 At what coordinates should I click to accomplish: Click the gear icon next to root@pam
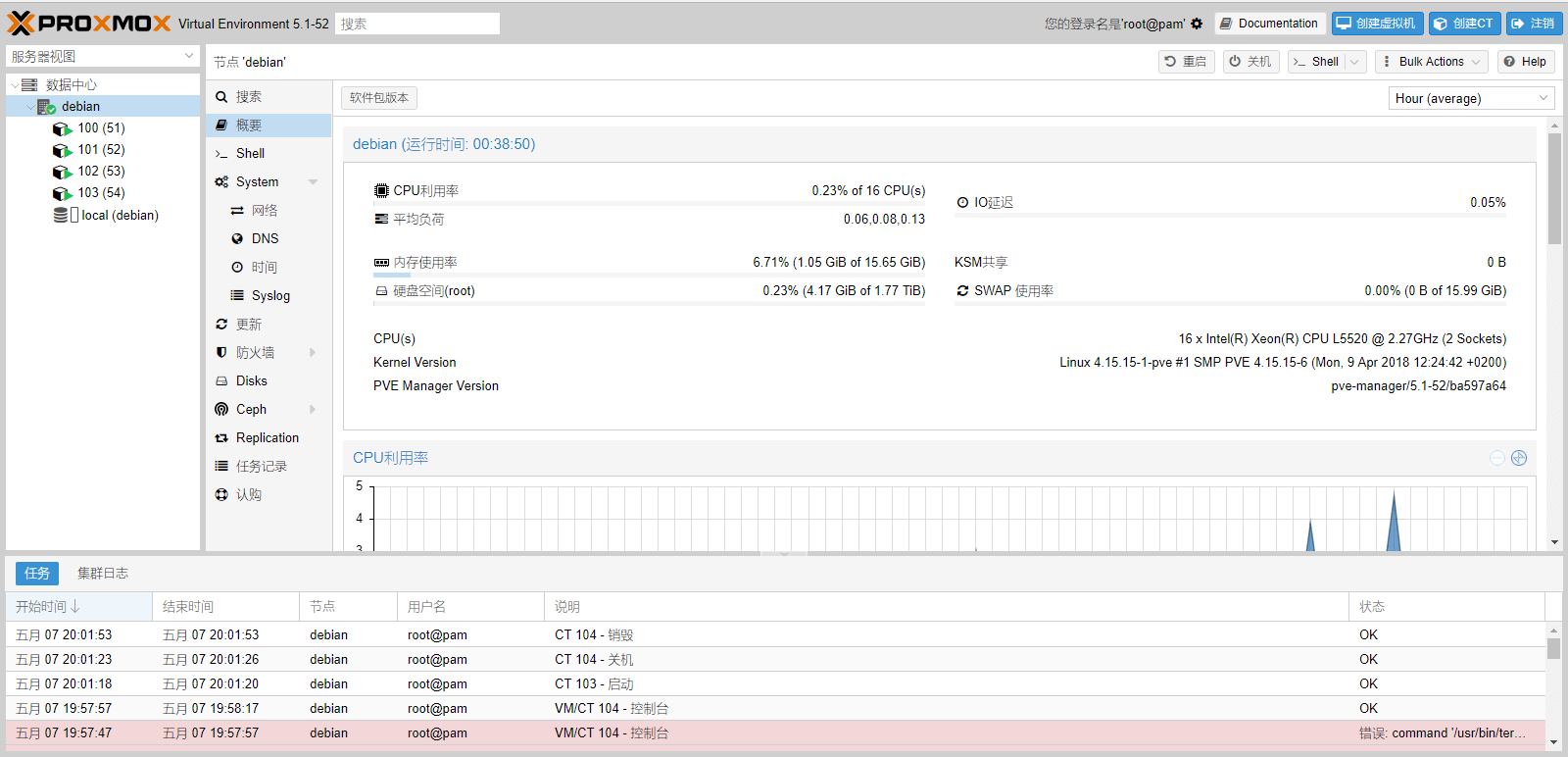pyautogui.click(x=1197, y=24)
